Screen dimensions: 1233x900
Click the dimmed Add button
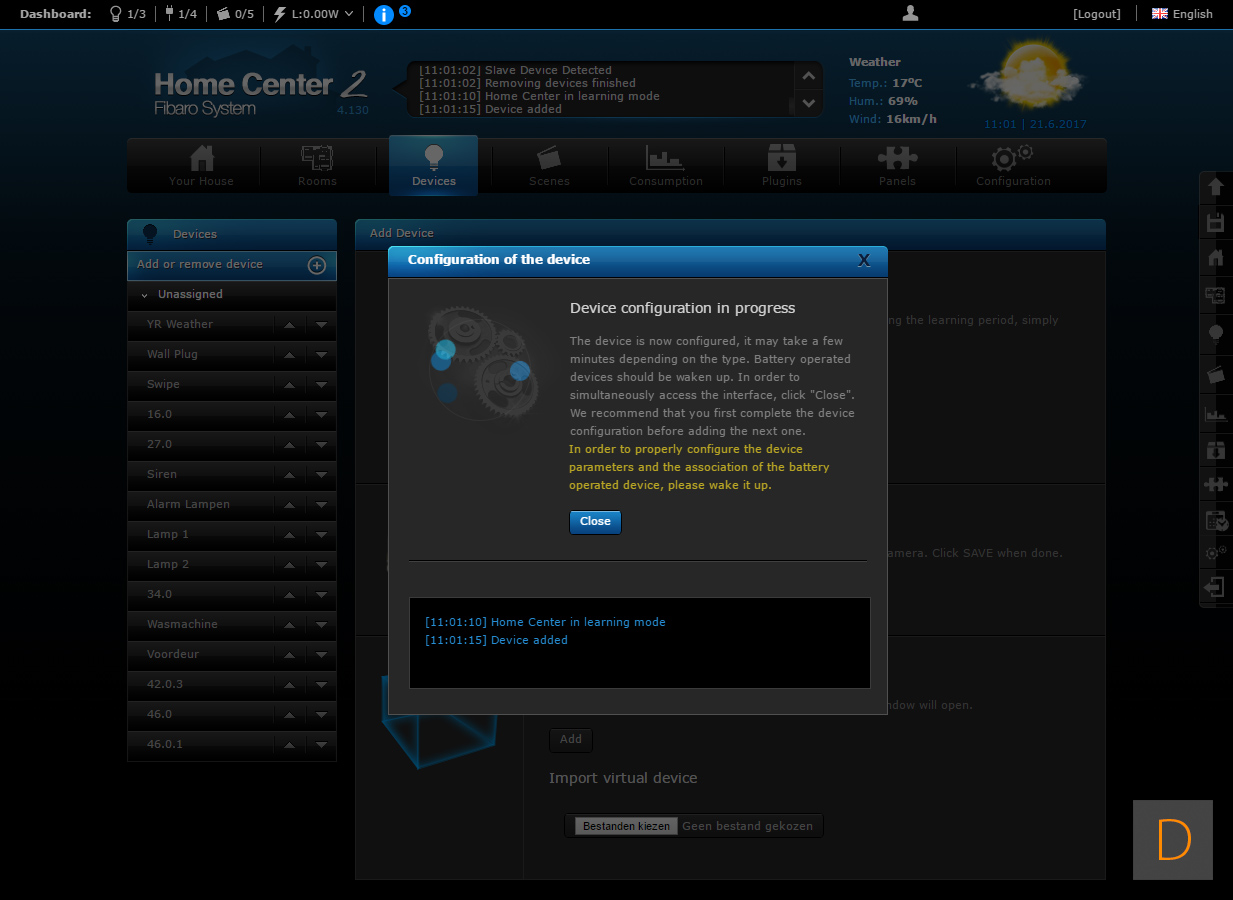(571, 740)
